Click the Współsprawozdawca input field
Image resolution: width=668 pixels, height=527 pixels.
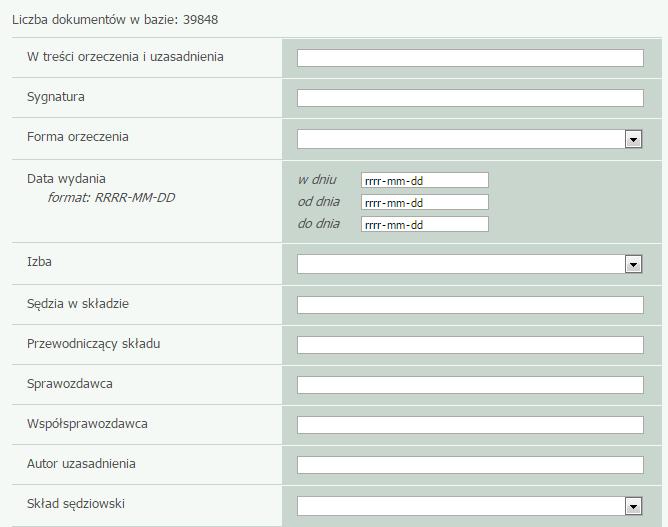[470, 425]
